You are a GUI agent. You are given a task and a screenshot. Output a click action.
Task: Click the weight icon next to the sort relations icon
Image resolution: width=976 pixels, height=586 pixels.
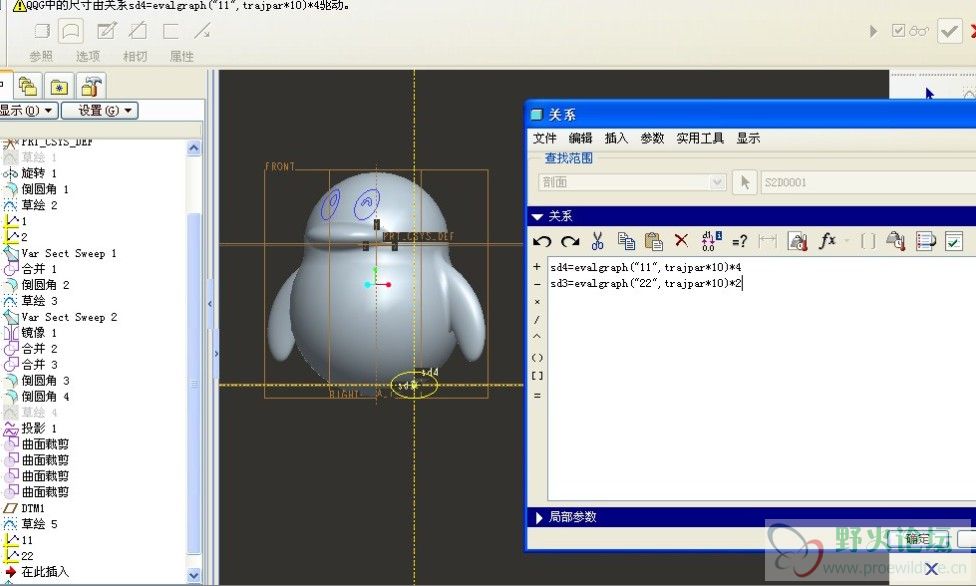tap(896, 241)
